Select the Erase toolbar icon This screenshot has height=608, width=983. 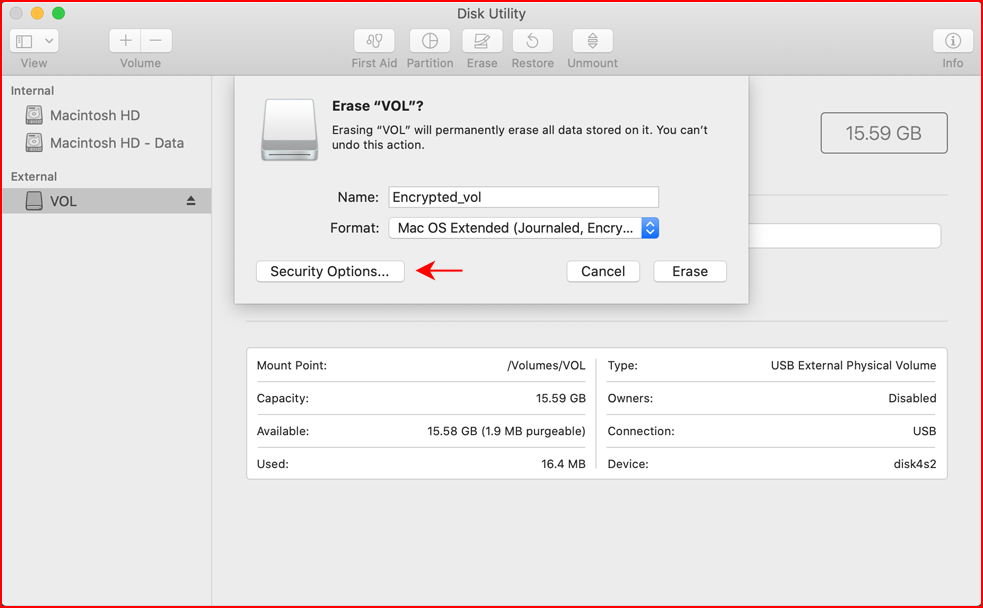coord(481,41)
